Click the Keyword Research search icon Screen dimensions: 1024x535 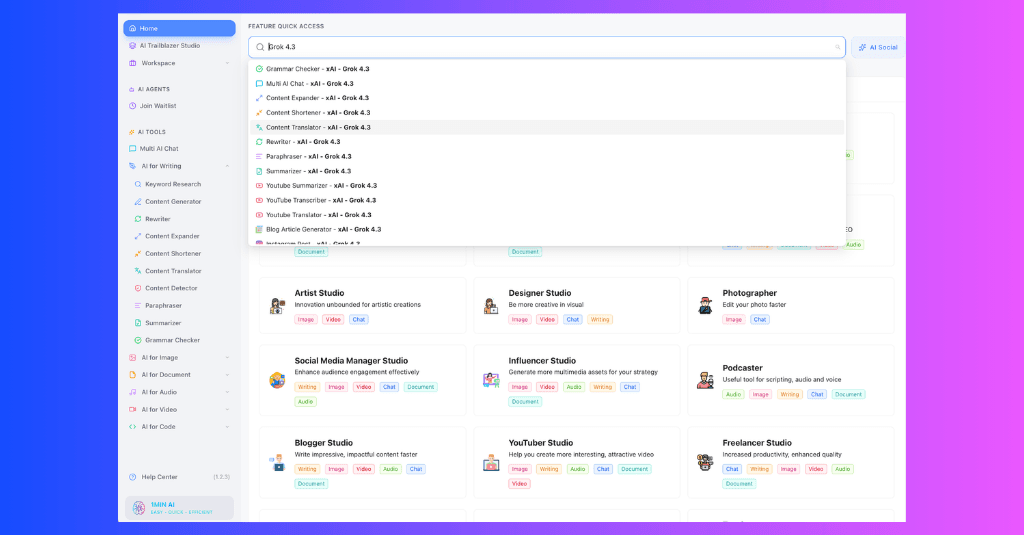(x=138, y=184)
